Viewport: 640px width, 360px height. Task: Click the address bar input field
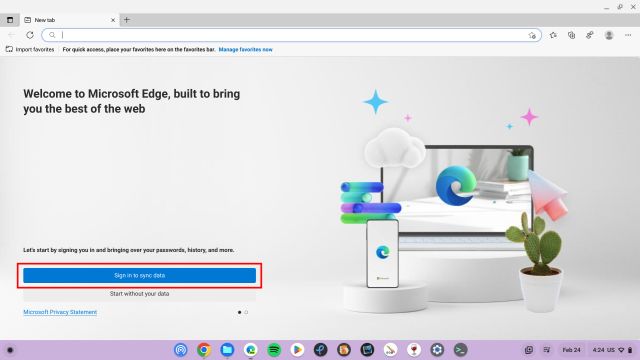(x=291, y=35)
